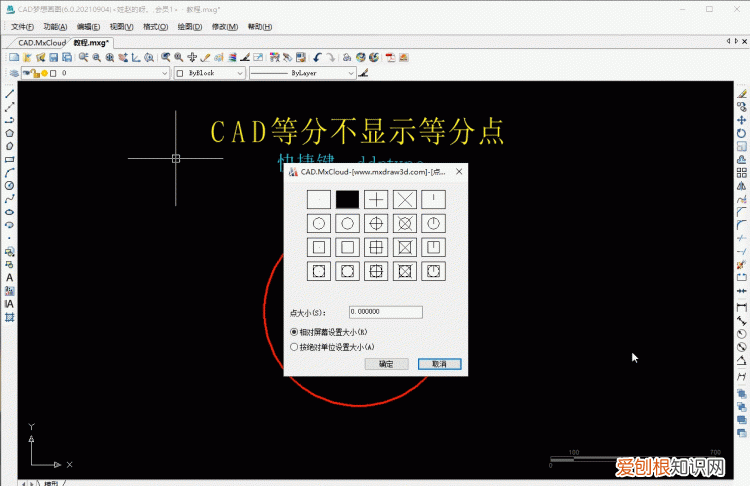Open the 文件(F) menu
Viewport: 750px width, 486px height.
pos(22,27)
